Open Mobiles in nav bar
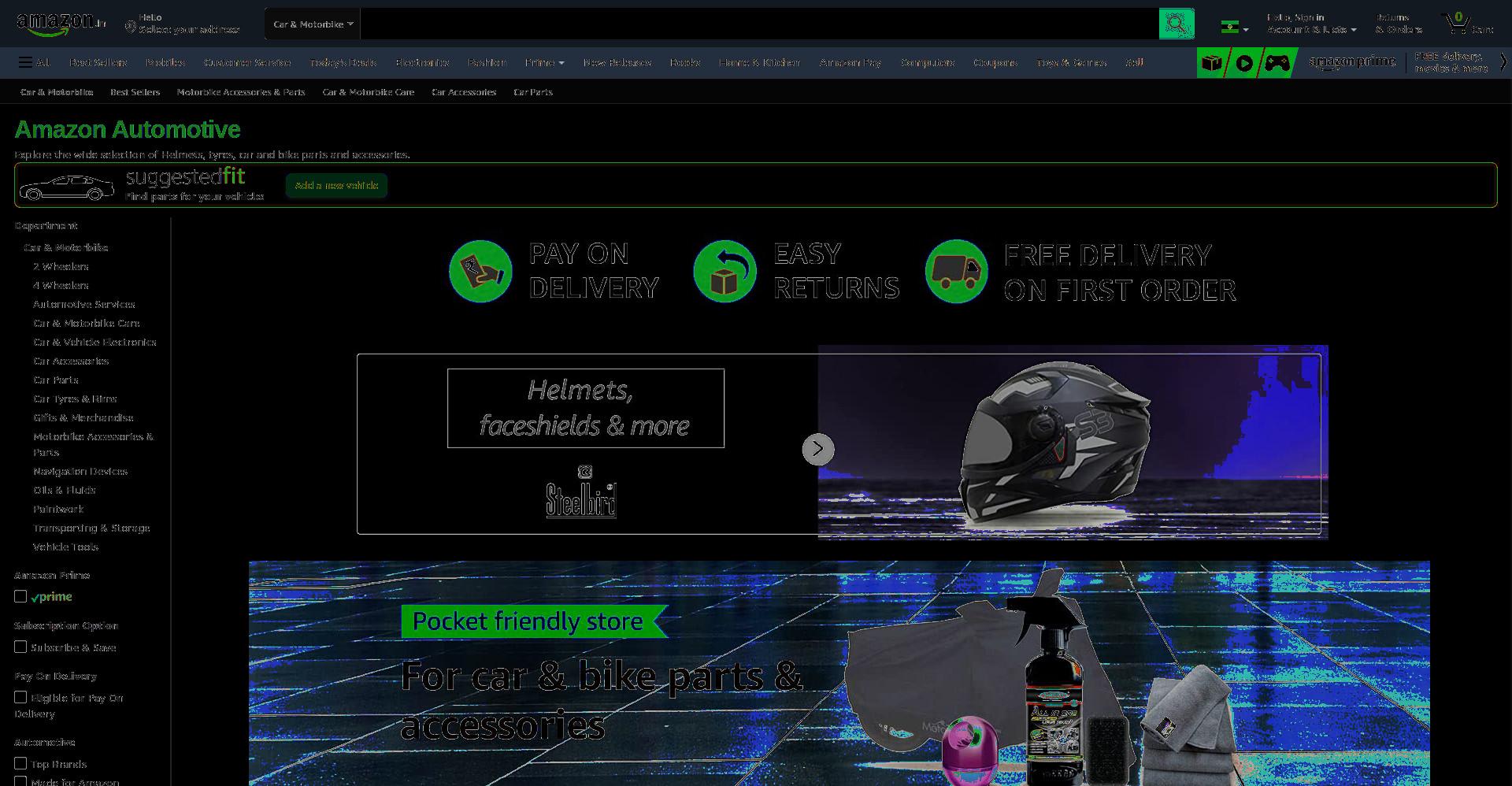Viewport: 1512px width, 786px height. pos(165,62)
